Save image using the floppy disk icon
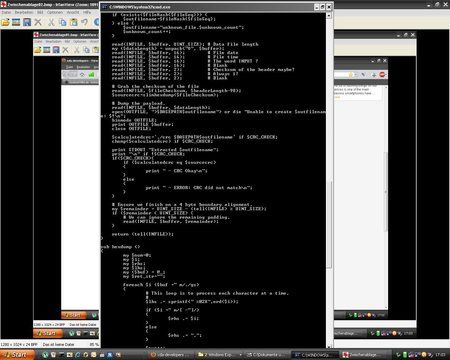The image size is (450, 360). tap(27, 22)
